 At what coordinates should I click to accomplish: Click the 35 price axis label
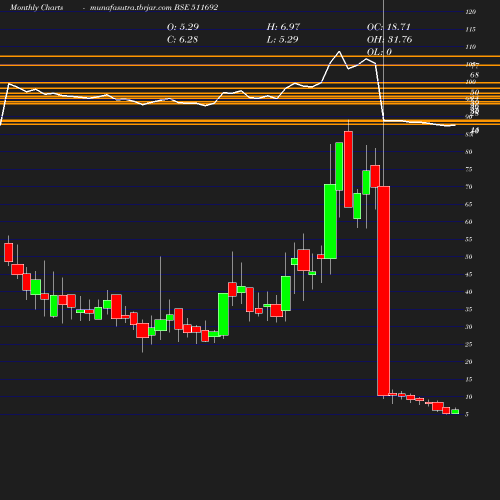469,310
